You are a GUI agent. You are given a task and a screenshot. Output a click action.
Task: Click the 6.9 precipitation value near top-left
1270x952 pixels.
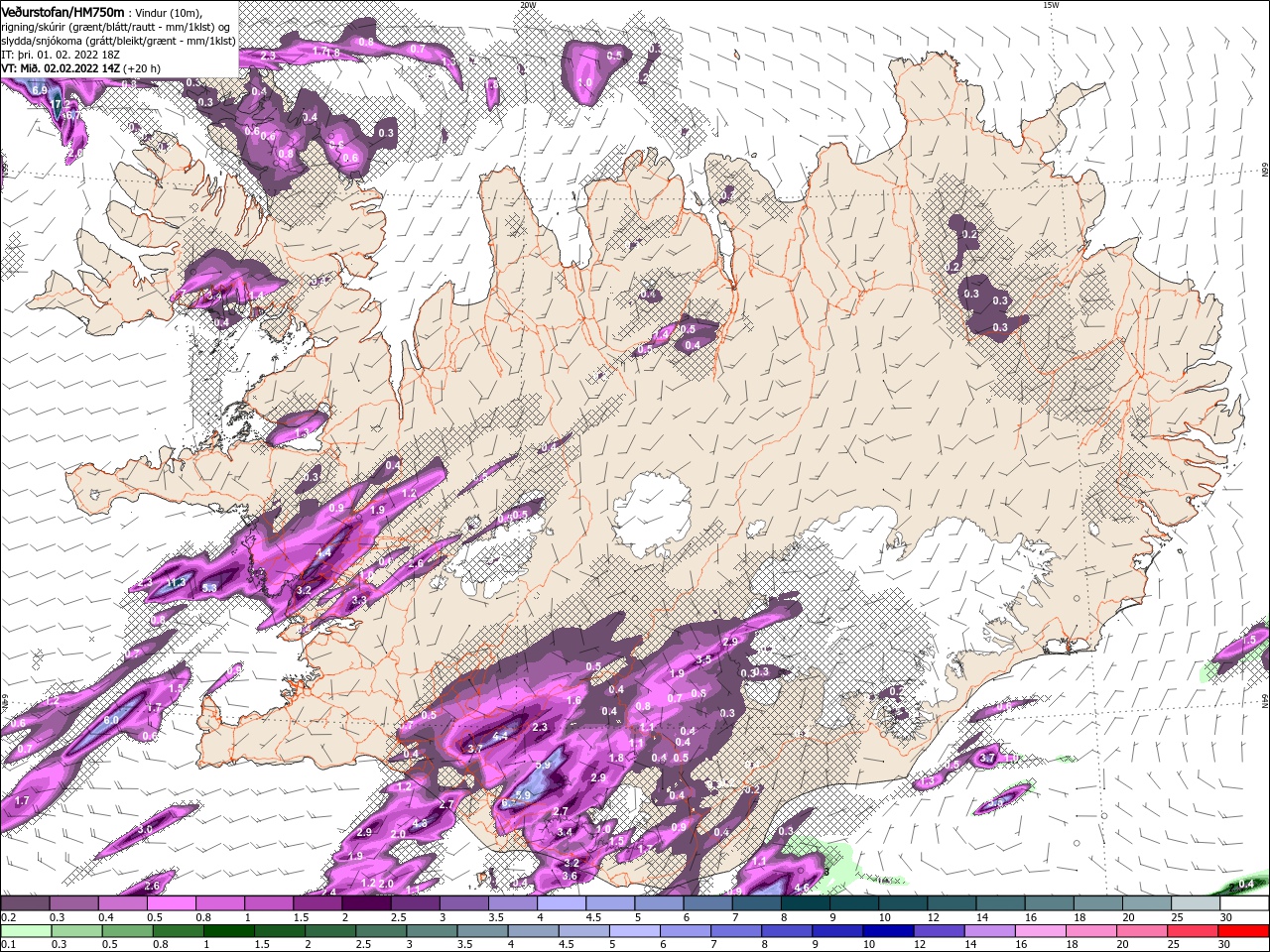[40, 90]
